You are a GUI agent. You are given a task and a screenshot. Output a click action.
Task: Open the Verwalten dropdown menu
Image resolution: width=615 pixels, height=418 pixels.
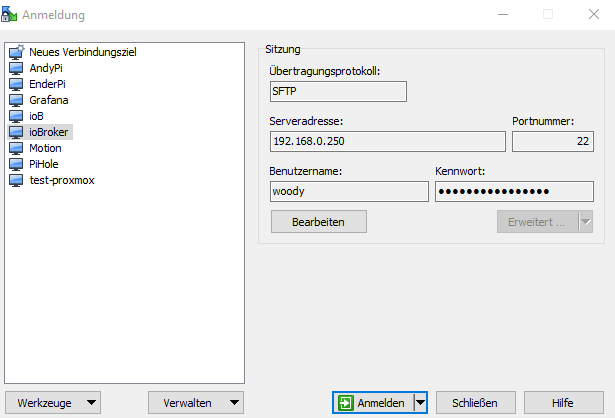196,403
